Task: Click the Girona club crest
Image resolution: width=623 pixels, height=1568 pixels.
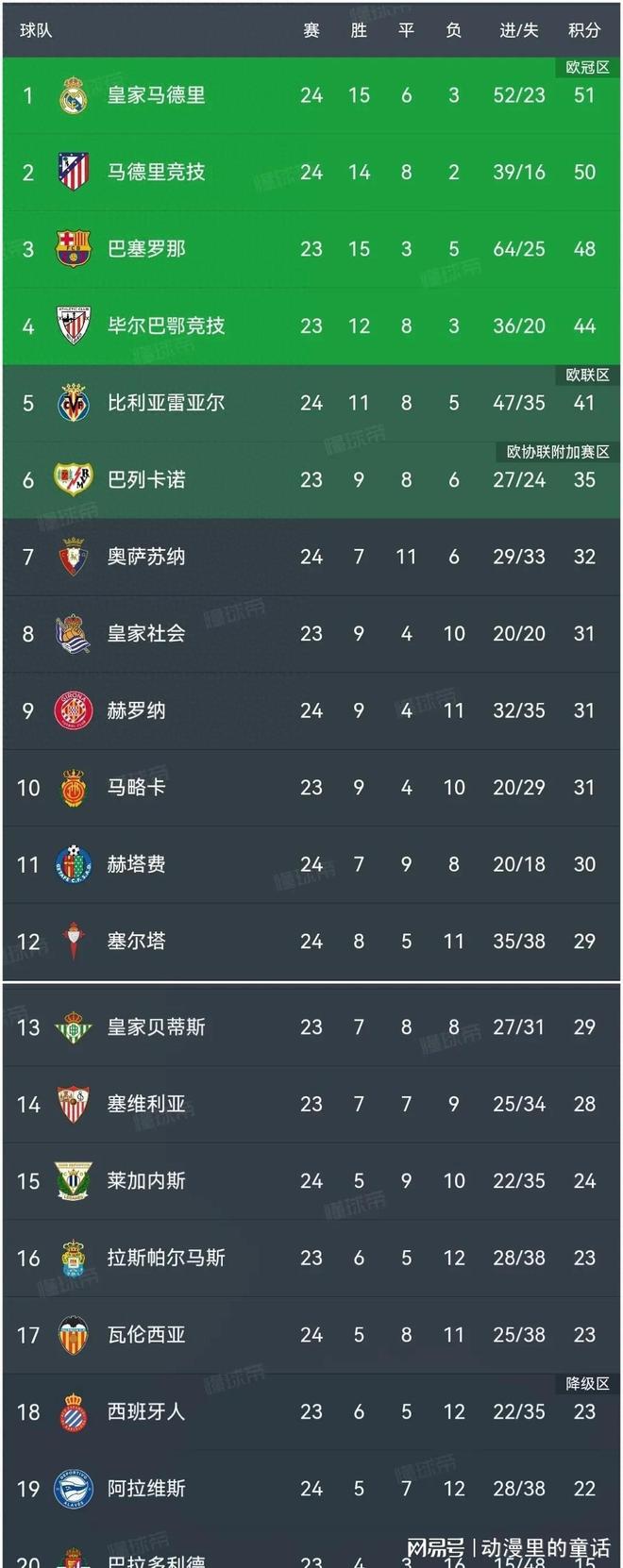Action: click(x=74, y=710)
